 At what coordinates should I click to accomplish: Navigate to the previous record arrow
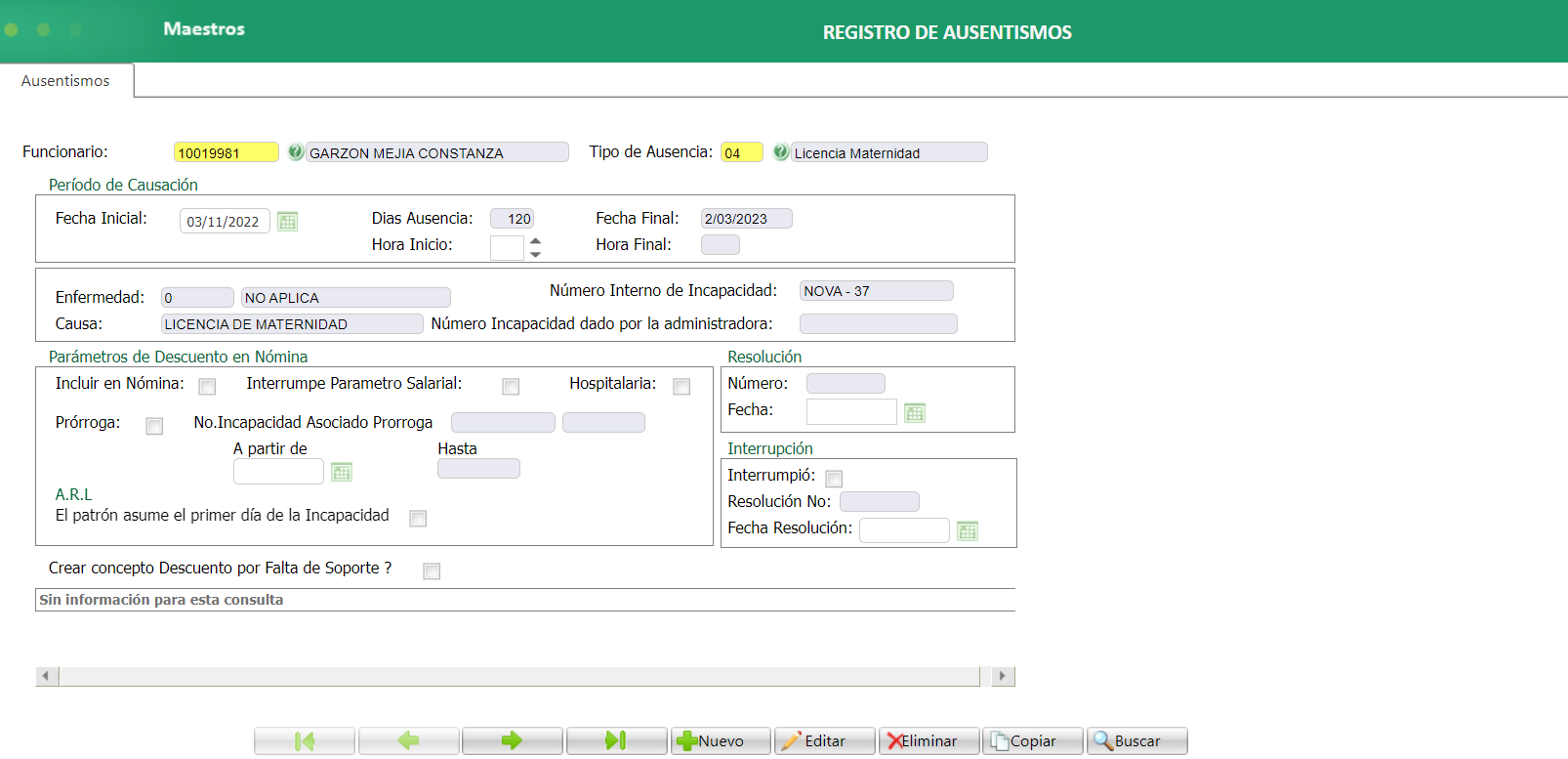click(408, 741)
